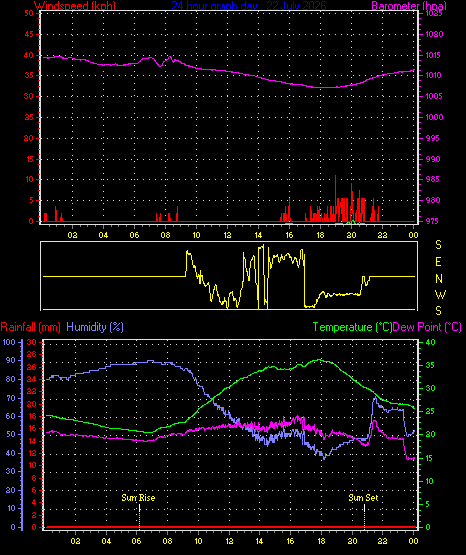Click the 1010 barometer axis value
Image resolution: width=466 pixels, height=555 pixels.
(x=434, y=75)
